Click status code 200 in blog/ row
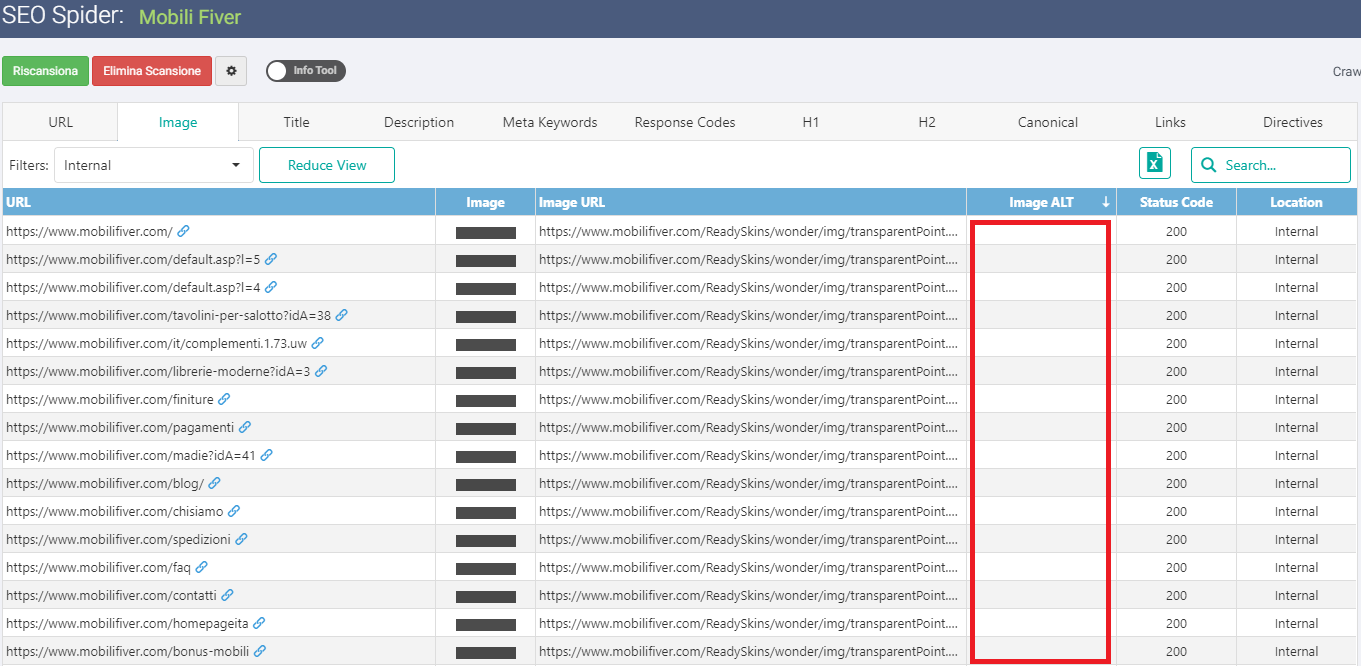 pyautogui.click(x=1176, y=483)
